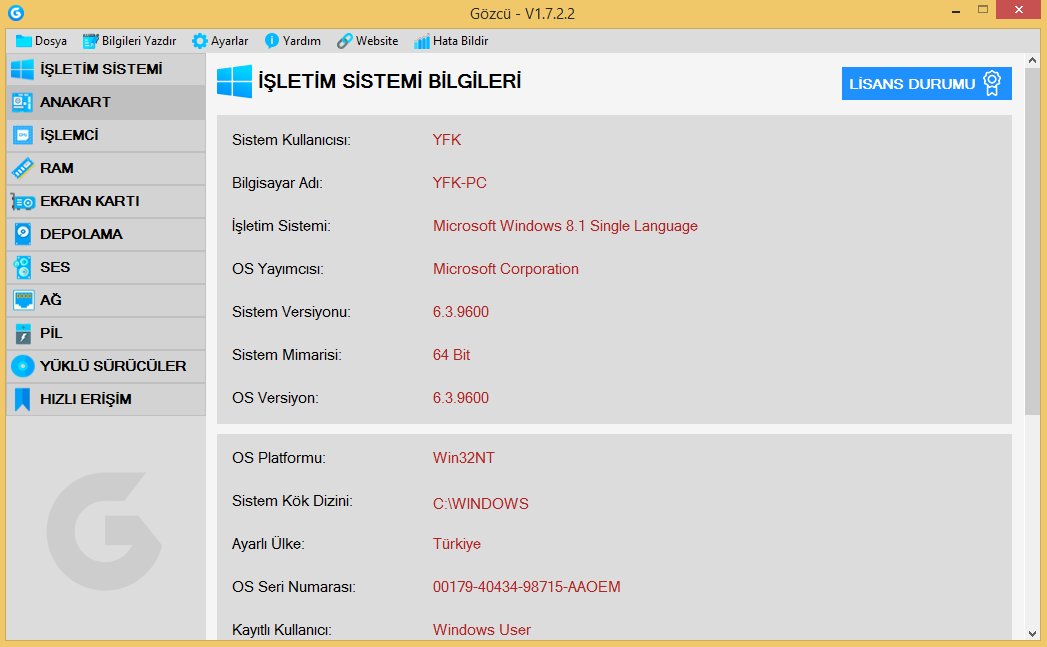
Task: Click the CPU chip icon beside İŞLEMCİ
Action: [22, 136]
